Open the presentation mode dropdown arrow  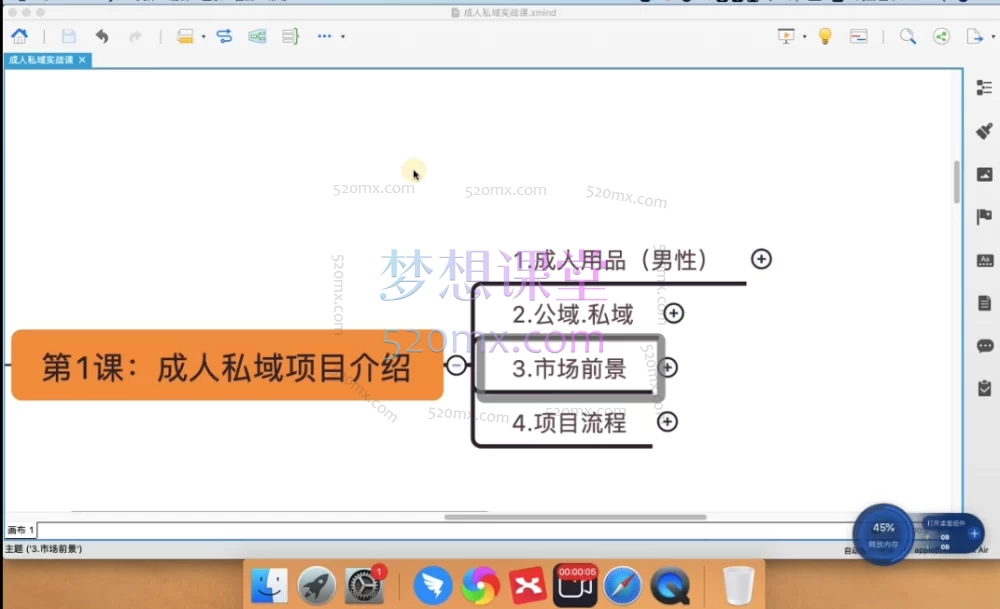804,38
